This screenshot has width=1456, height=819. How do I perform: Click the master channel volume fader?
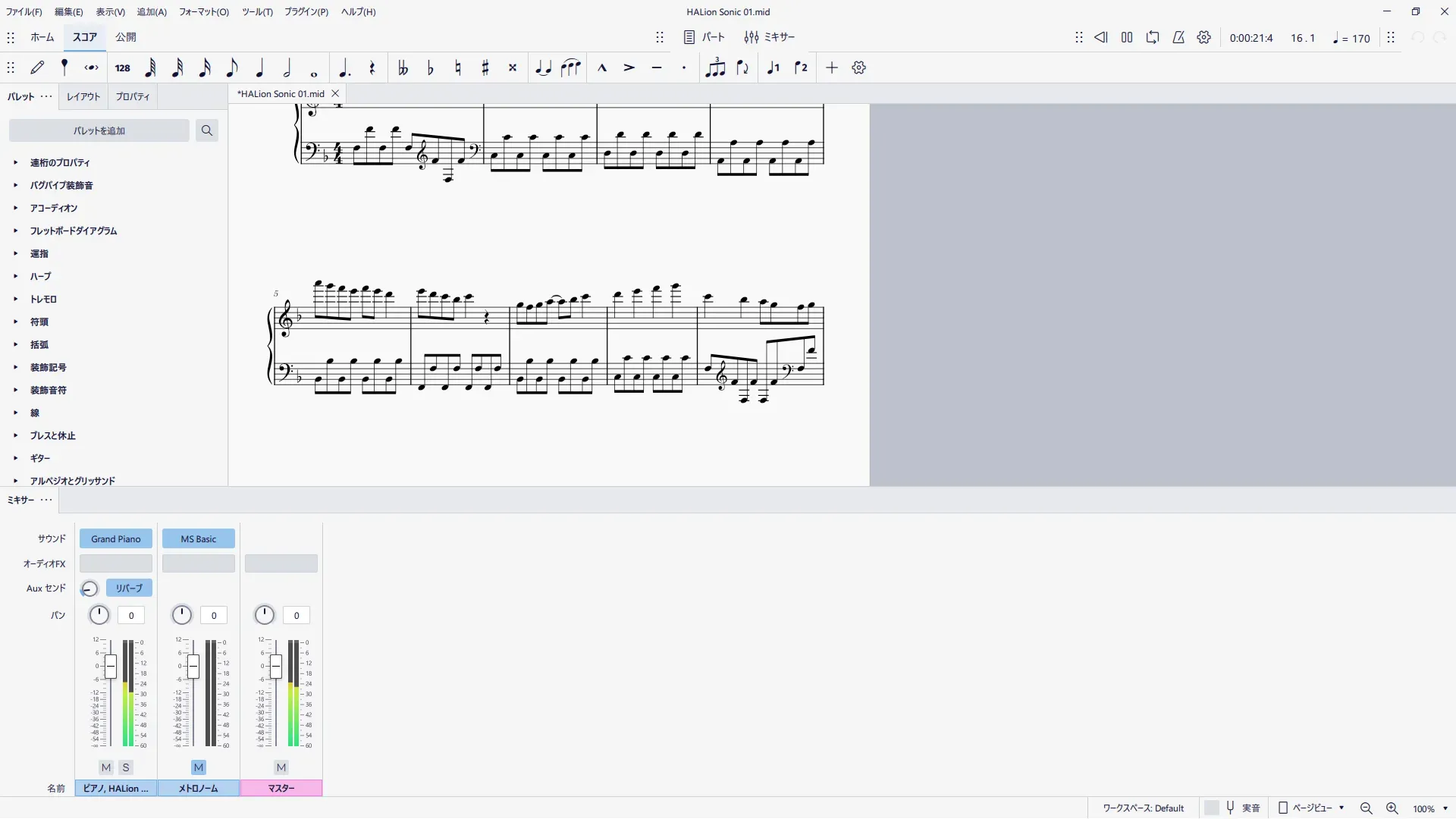[x=276, y=667]
